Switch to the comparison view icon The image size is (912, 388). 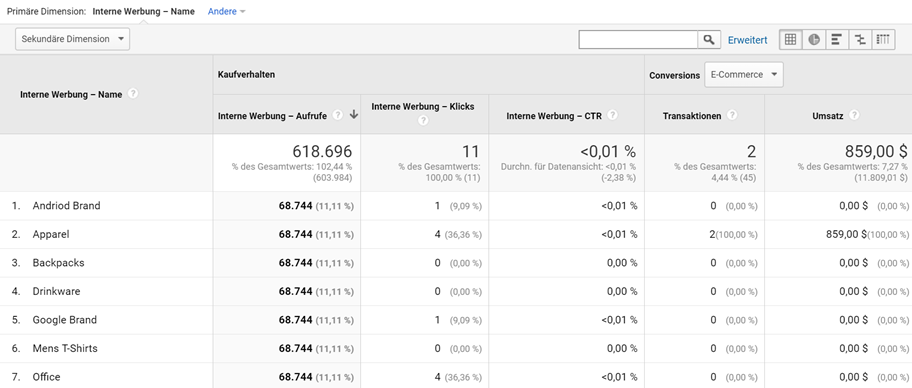pyautogui.click(x=860, y=40)
